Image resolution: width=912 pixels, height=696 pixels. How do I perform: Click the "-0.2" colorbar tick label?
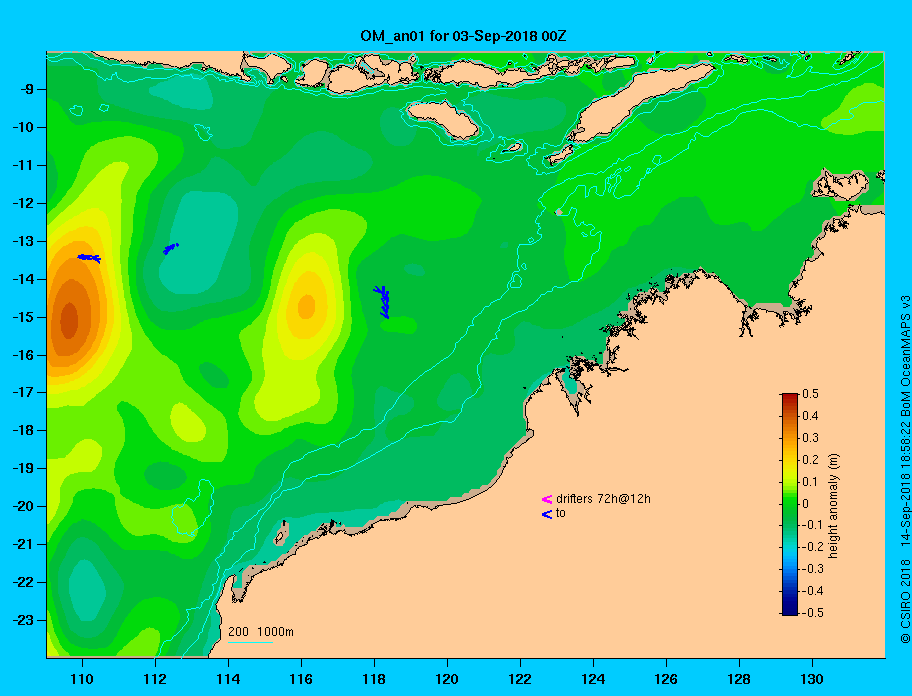812,547
